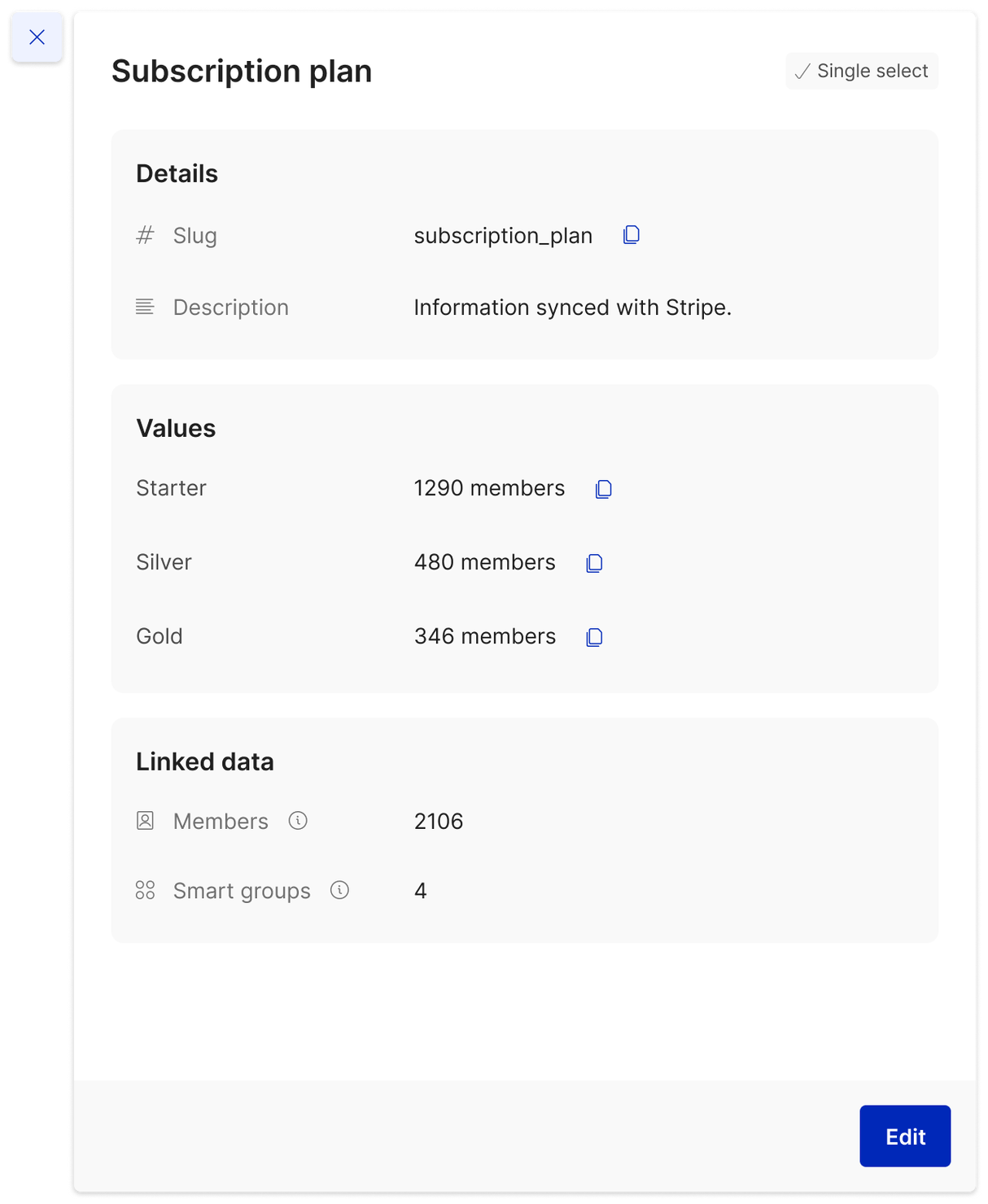
Task: Select the Silver value row
Action: click(525, 562)
